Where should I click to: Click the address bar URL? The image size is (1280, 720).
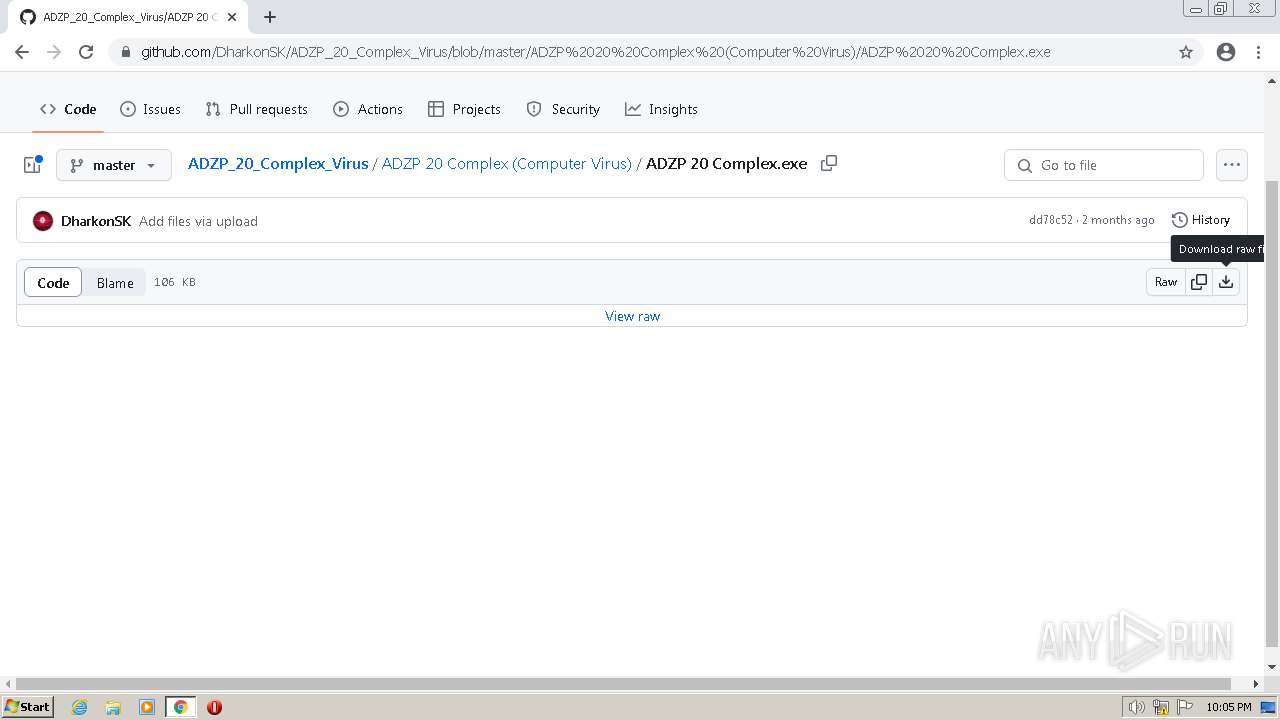pyautogui.click(x=595, y=52)
